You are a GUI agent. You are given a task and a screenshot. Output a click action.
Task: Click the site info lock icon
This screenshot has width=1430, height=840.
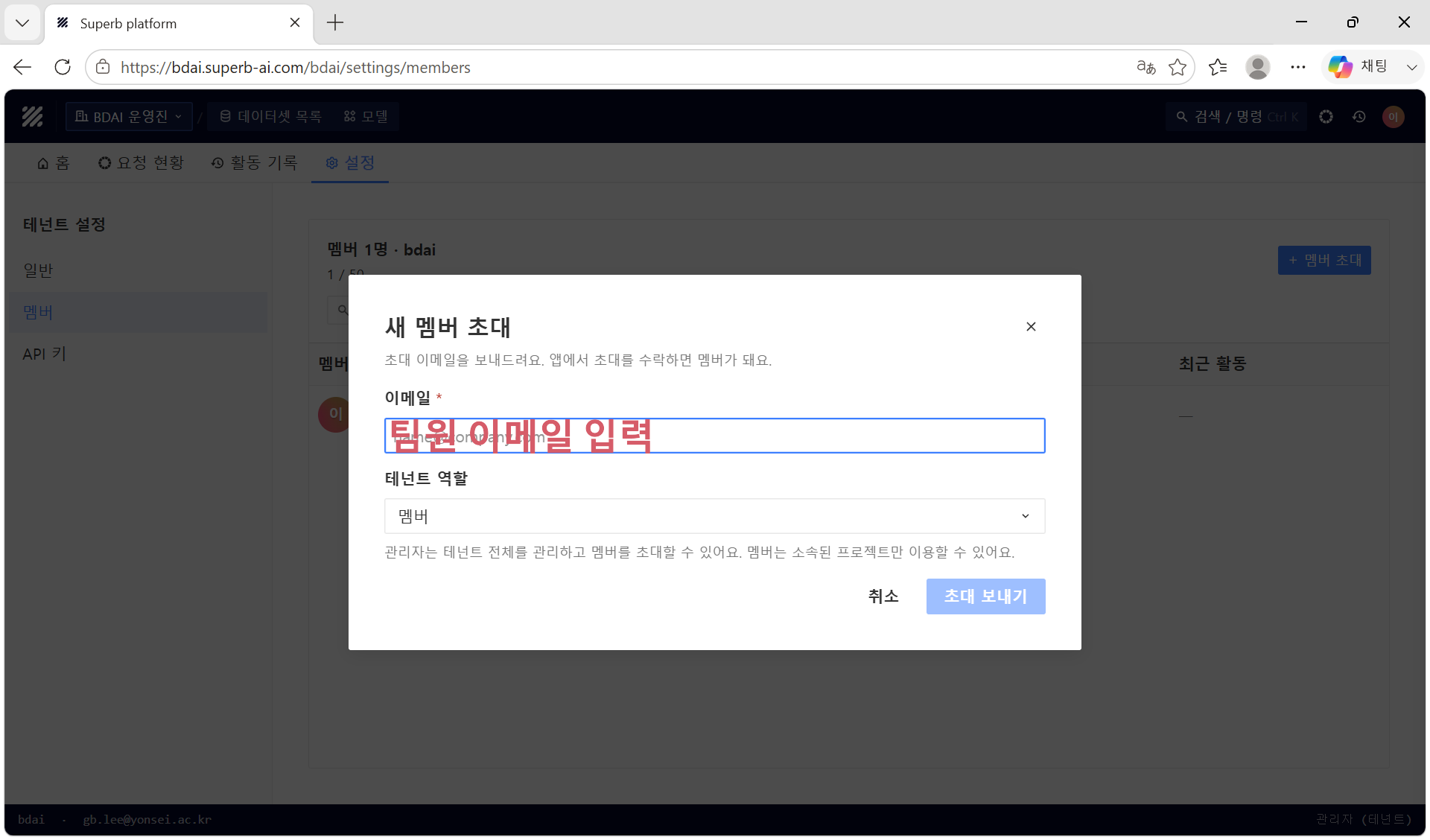coord(103,67)
